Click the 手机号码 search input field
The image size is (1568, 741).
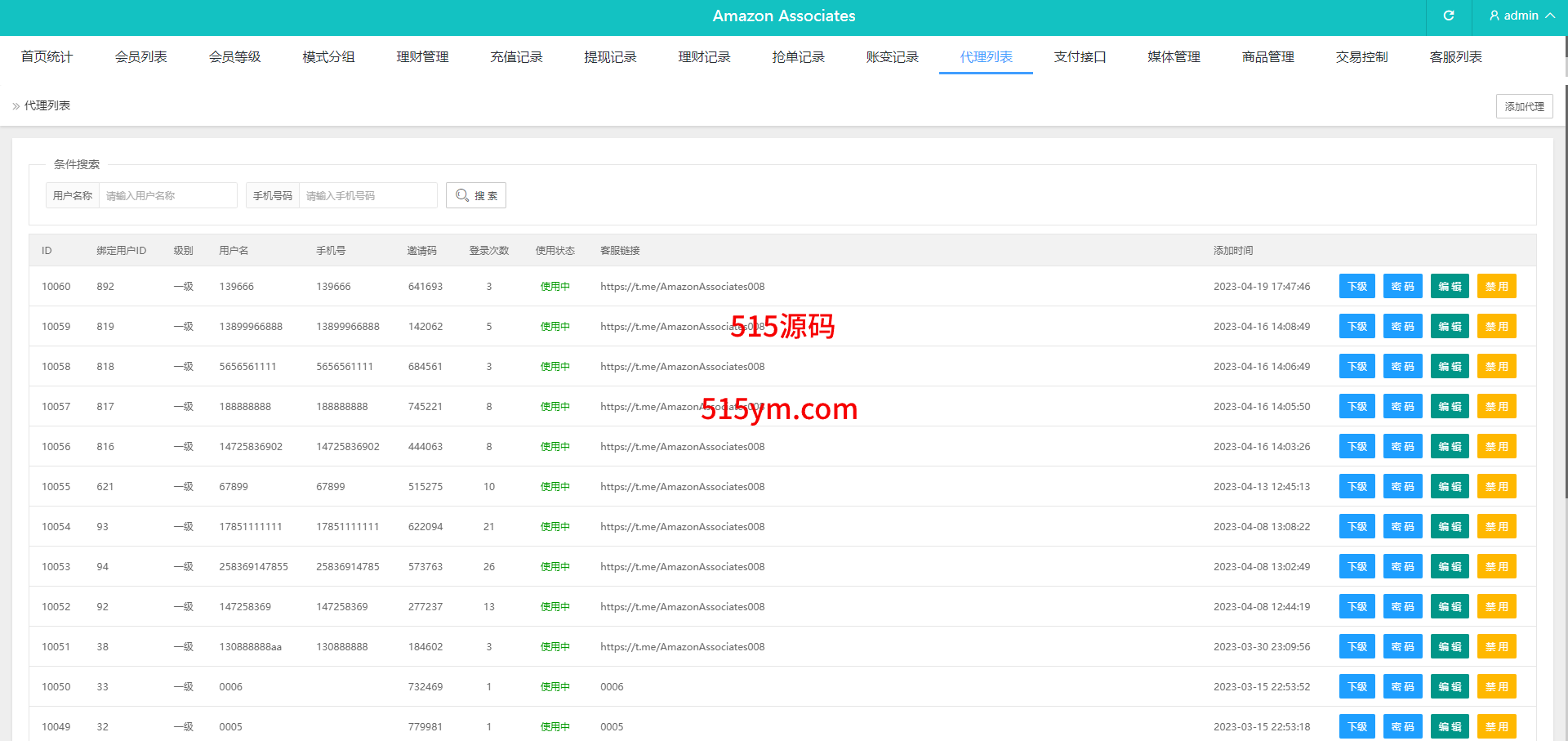(367, 195)
